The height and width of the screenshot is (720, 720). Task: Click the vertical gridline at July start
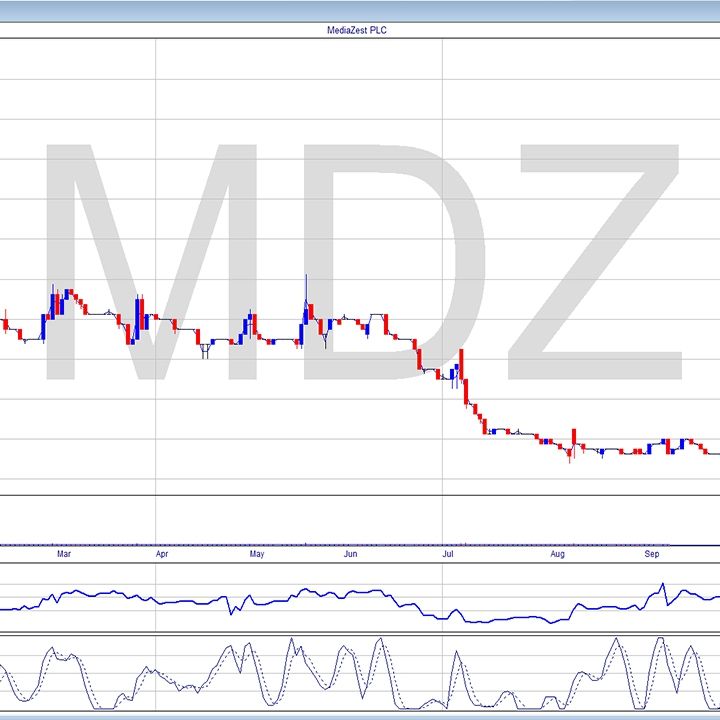click(x=442, y=200)
